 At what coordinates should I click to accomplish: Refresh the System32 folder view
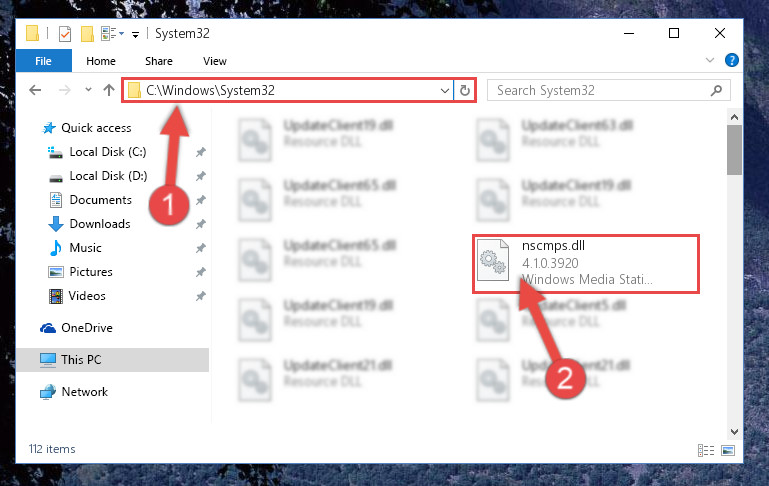point(464,90)
